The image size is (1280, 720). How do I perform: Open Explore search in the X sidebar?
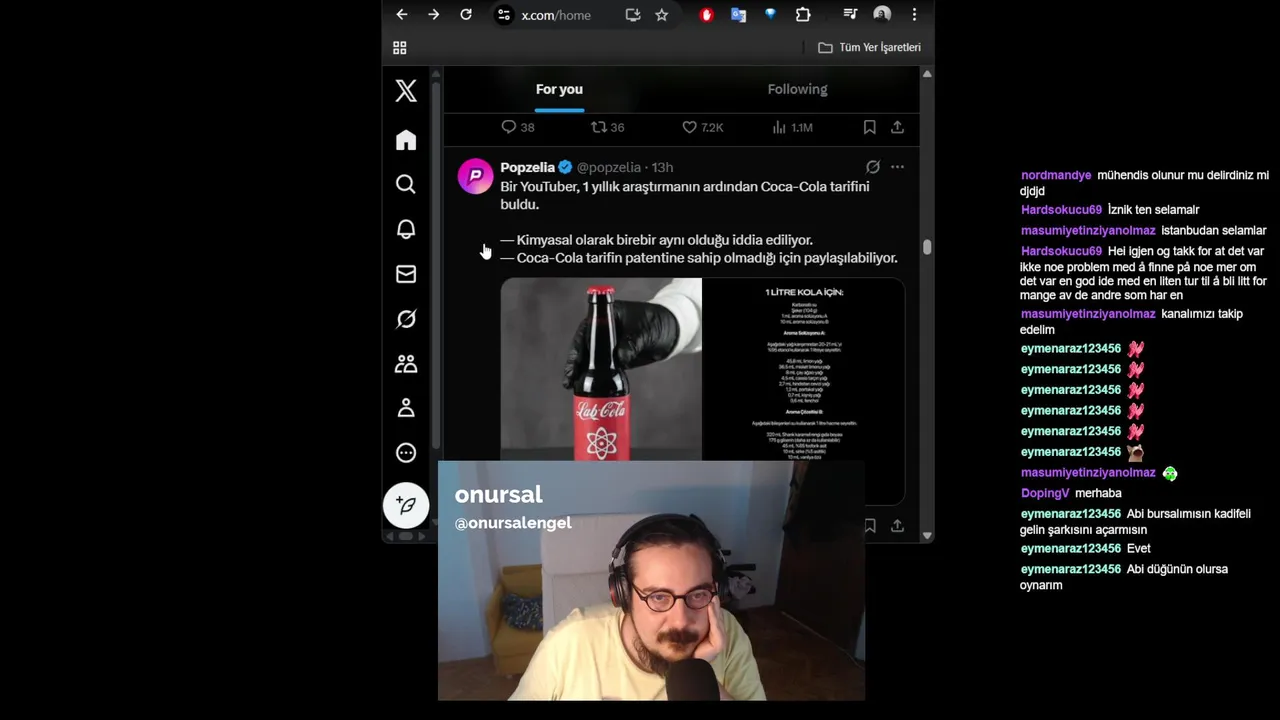point(406,184)
